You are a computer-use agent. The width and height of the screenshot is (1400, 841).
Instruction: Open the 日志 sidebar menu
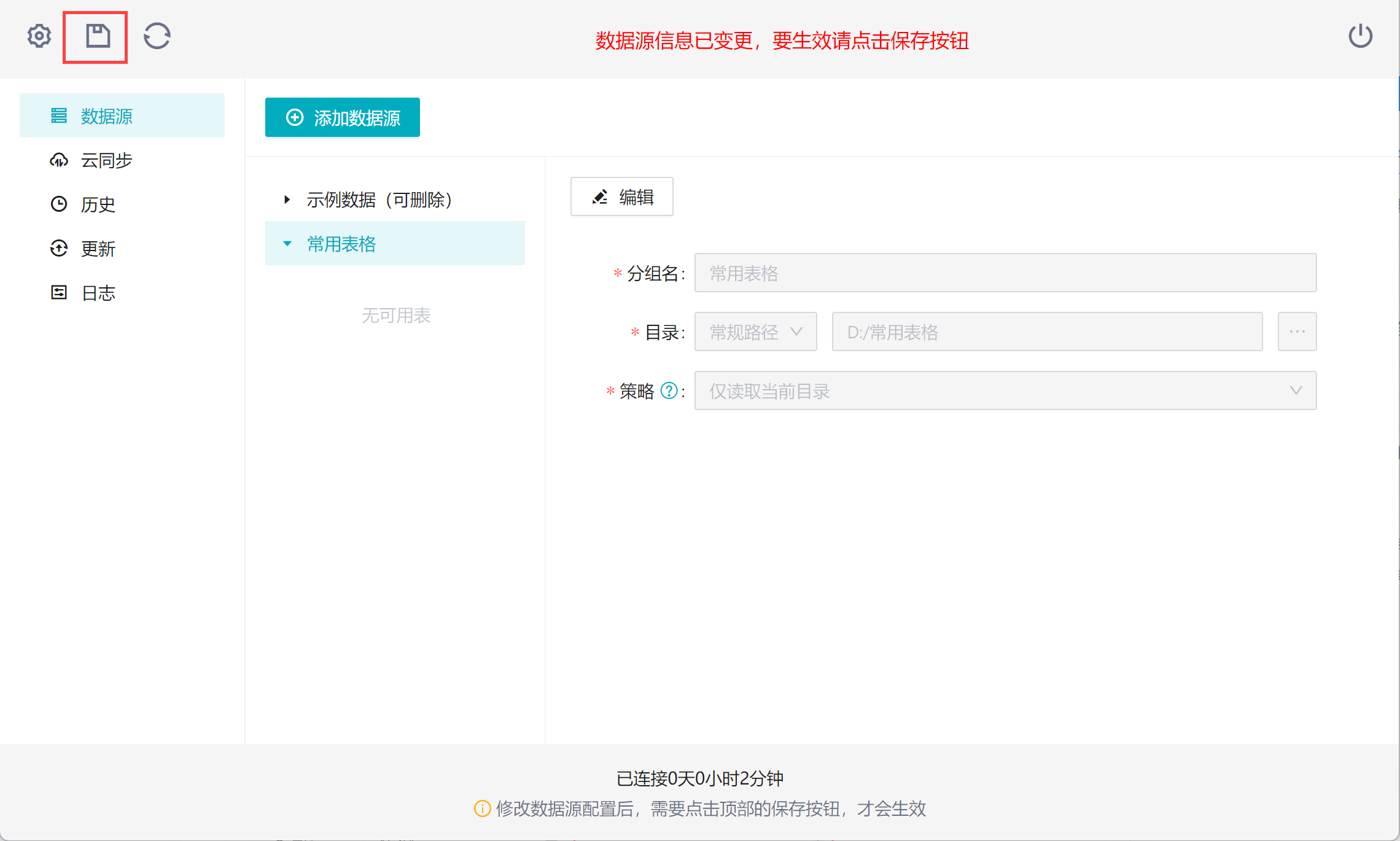click(x=98, y=293)
